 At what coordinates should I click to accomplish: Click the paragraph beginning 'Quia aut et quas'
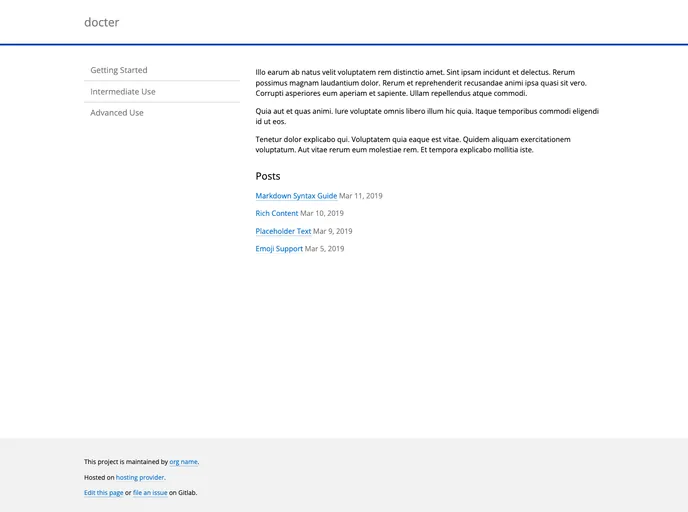[427, 116]
